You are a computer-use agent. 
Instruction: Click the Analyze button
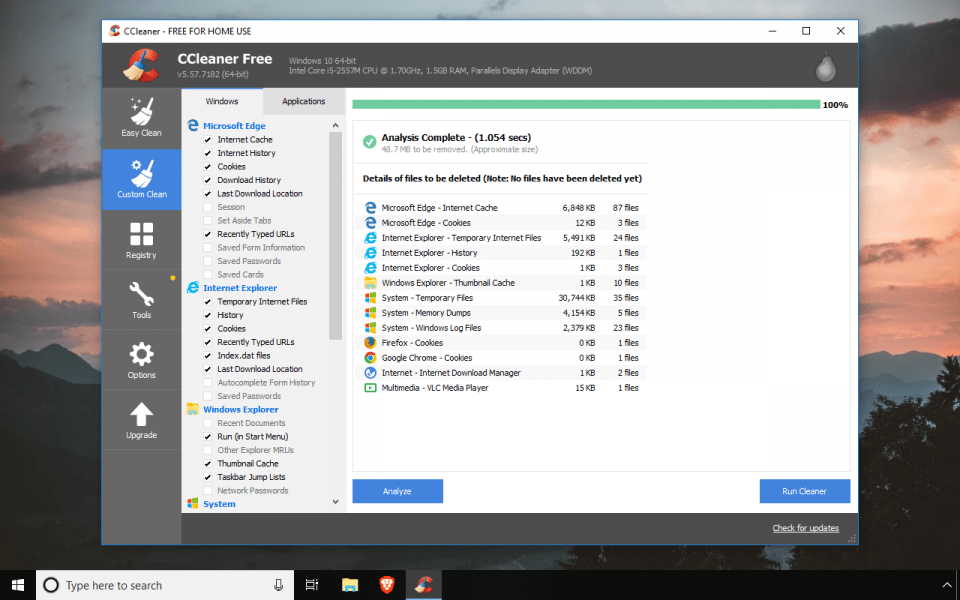397,491
